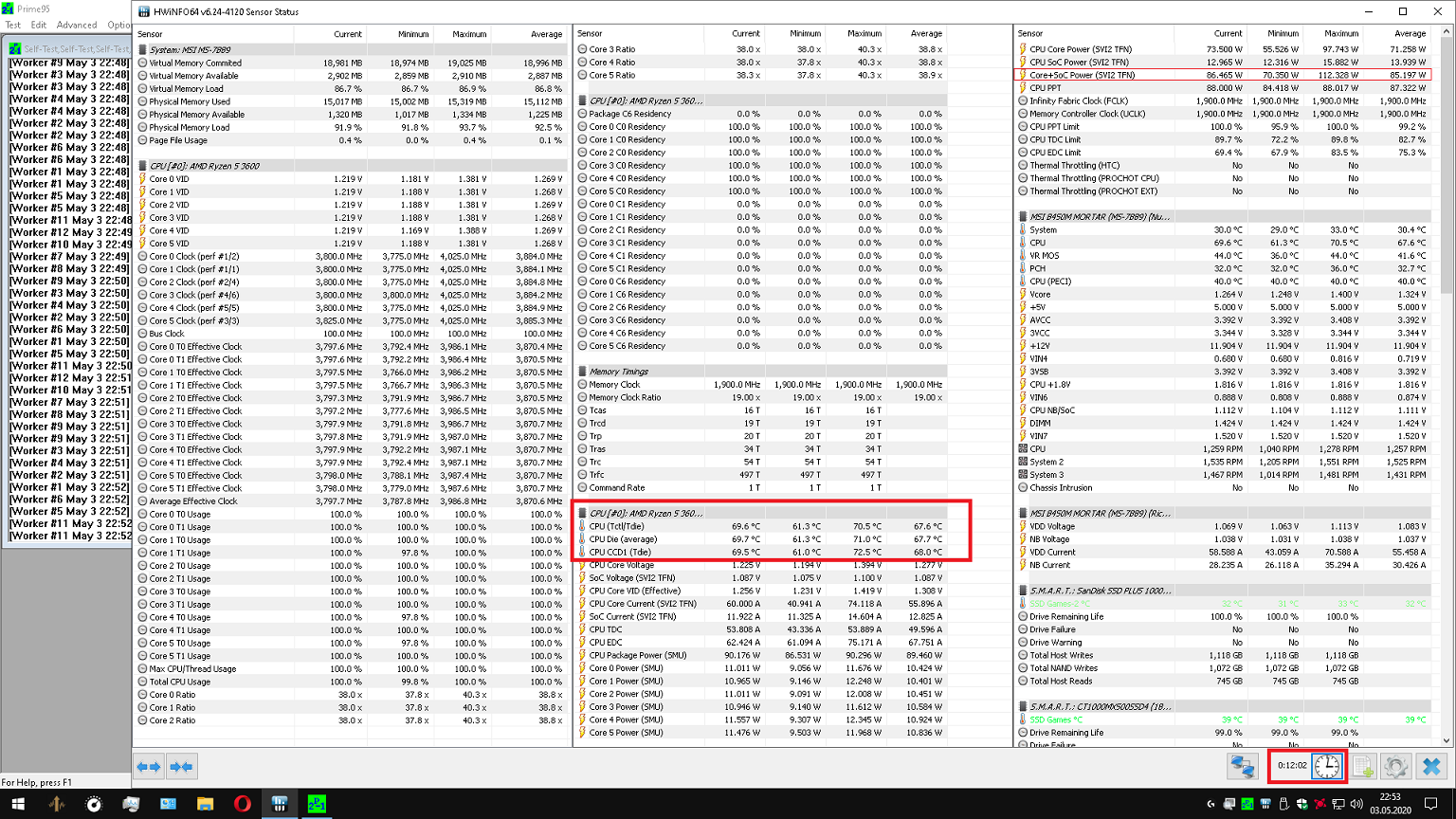Click the blue X close sensors icon
Viewport: 1456px width, 819px height.
point(1431,766)
